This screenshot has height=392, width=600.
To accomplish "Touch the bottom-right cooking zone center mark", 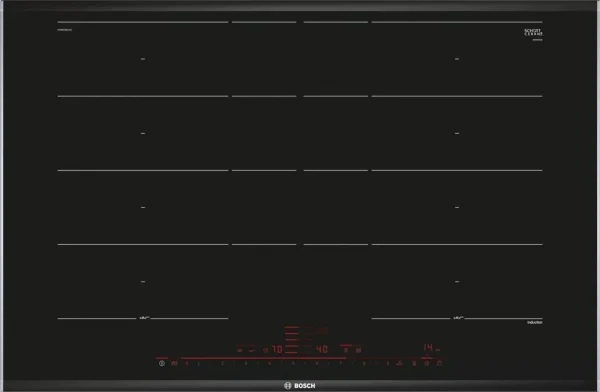I will tap(457, 281).
